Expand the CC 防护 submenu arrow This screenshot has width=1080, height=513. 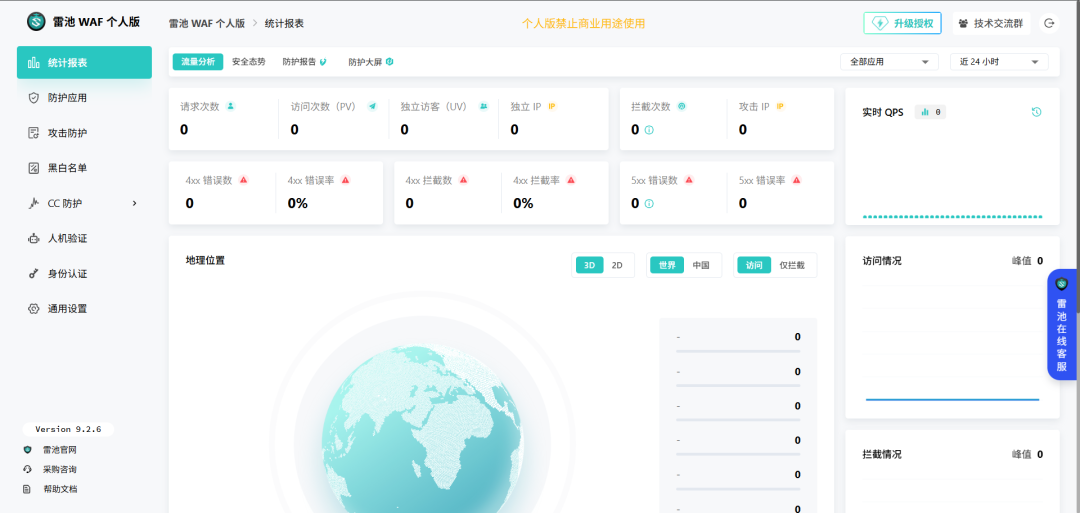(x=134, y=203)
